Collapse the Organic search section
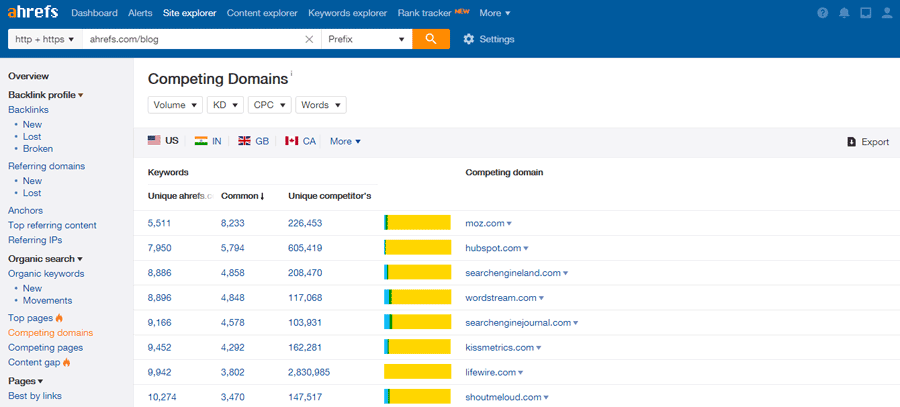This screenshot has height=407, width=900. point(45,259)
